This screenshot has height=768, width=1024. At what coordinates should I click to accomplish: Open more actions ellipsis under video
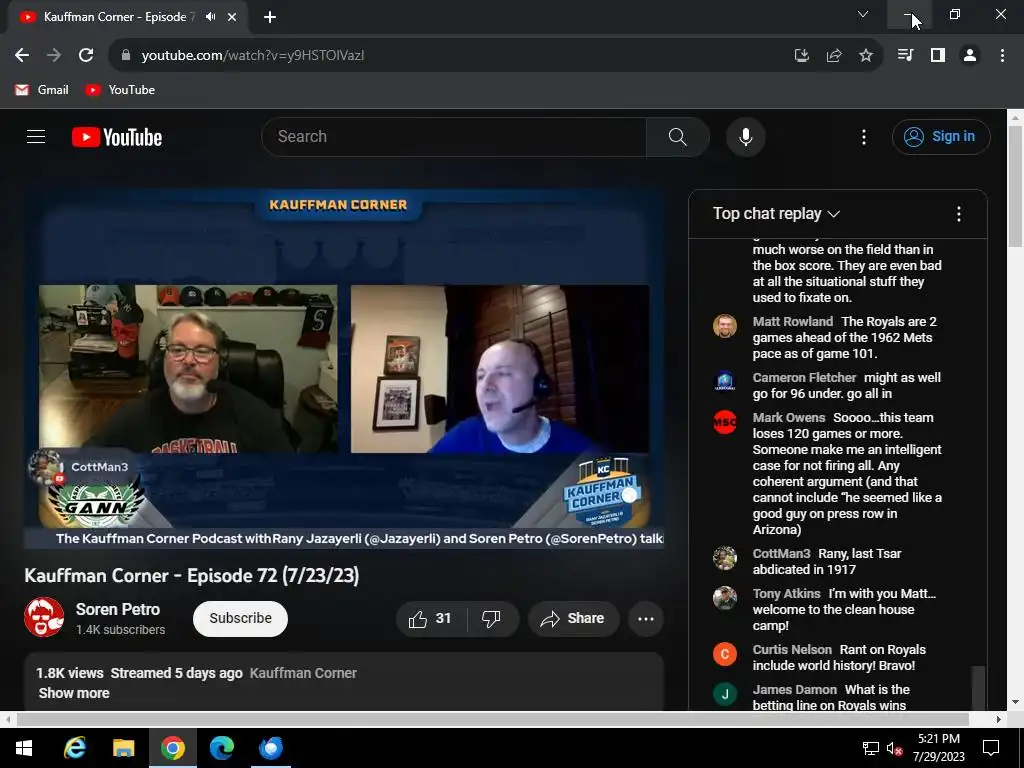coord(646,618)
